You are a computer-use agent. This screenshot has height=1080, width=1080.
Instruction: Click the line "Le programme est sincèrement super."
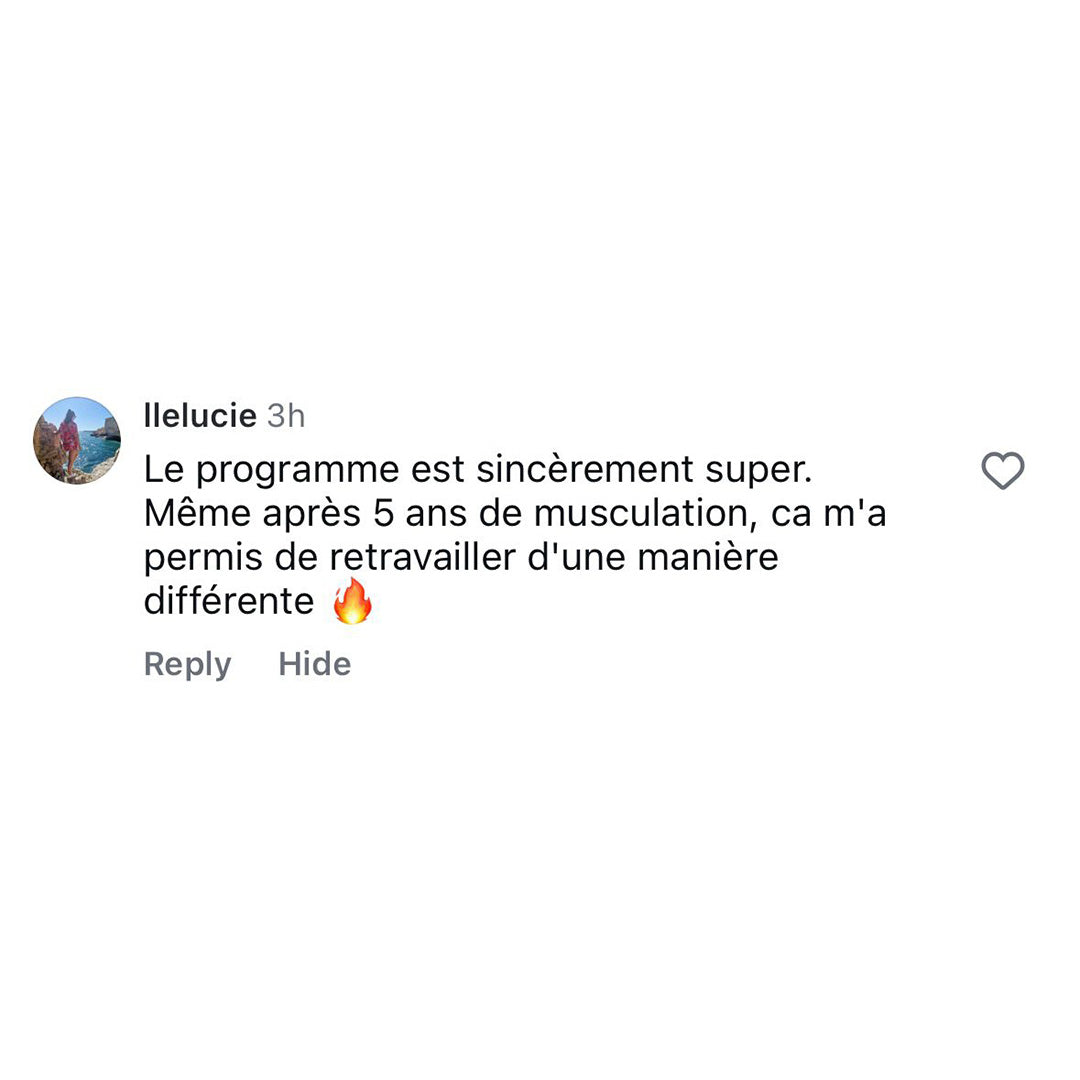point(474,468)
